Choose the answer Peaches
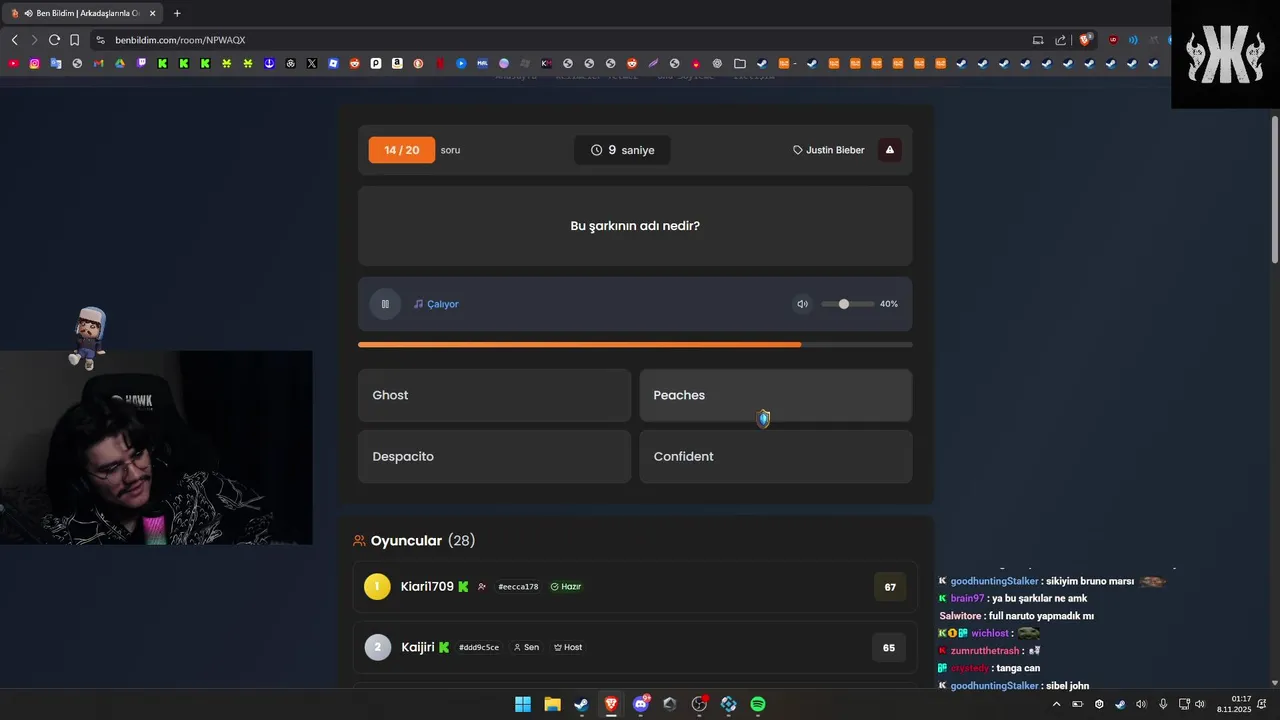Image resolution: width=1280 pixels, height=720 pixels. pyautogui.click(x=775, y=395)
